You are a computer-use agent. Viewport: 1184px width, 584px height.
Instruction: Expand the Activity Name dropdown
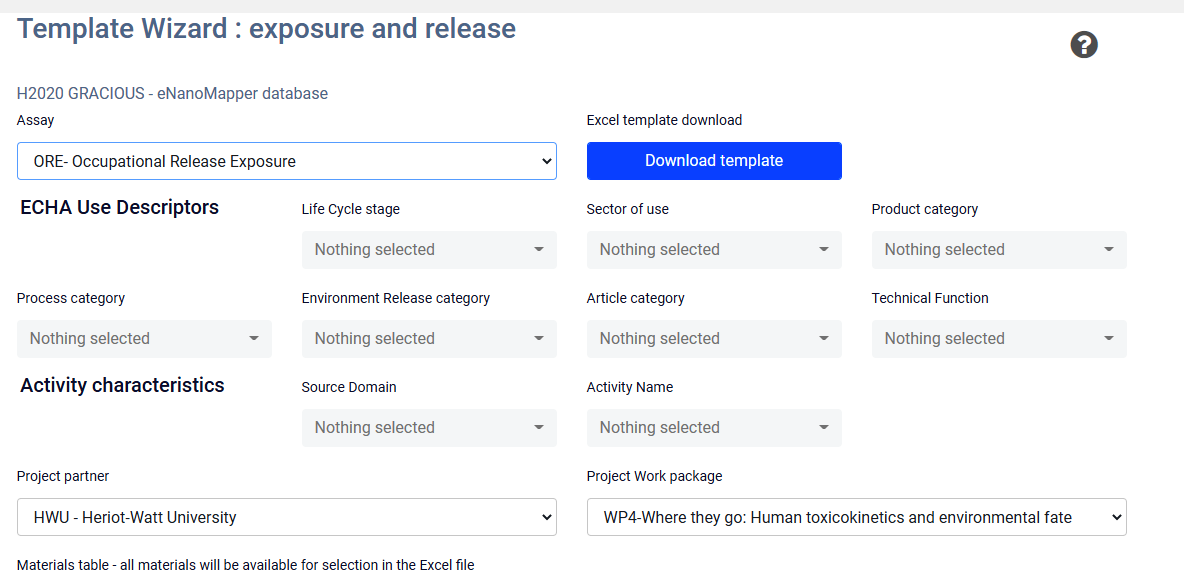point(714,428)
